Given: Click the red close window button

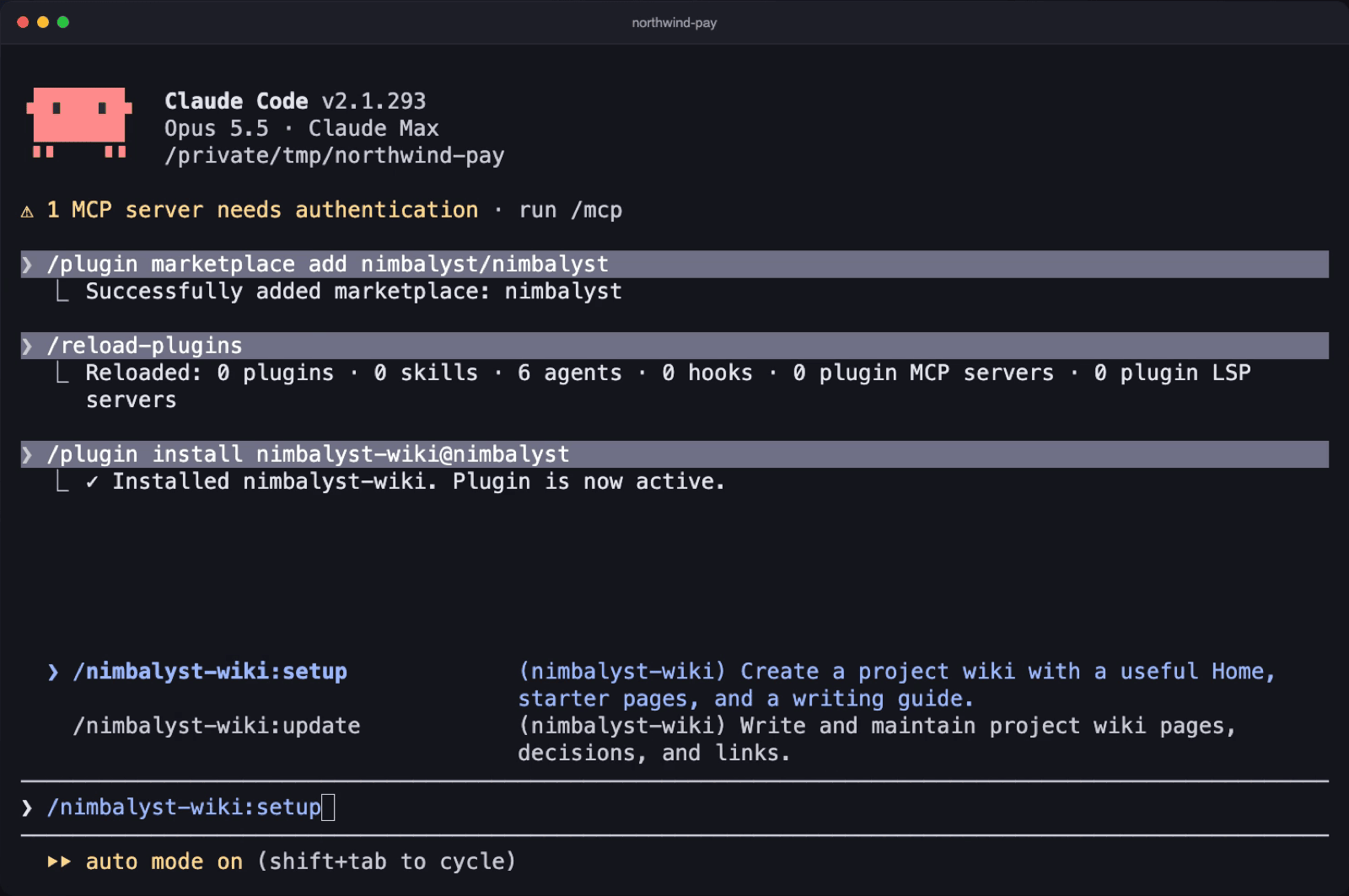Looking at the screenshot, I should click(23, 22).
